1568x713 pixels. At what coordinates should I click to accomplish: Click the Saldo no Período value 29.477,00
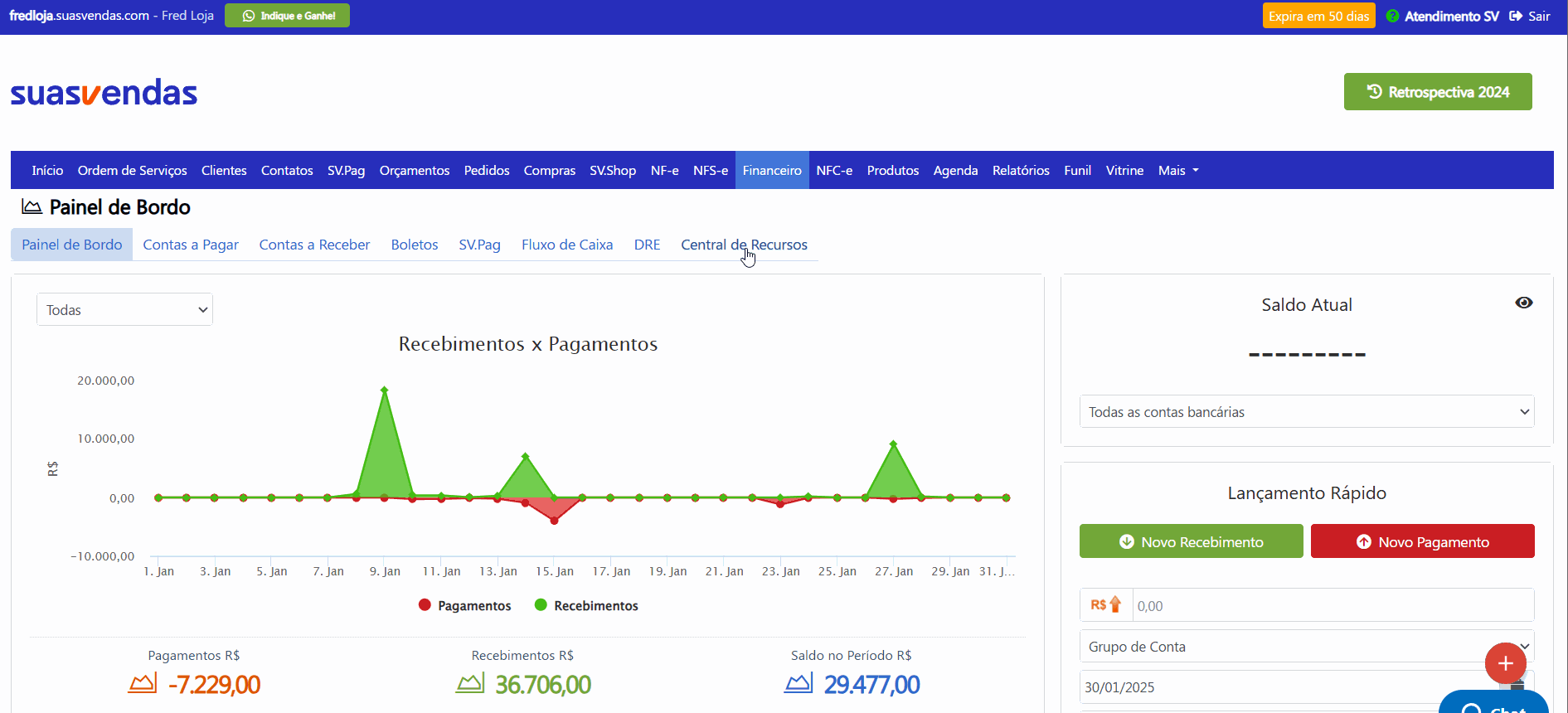click(x=871, y=685)
